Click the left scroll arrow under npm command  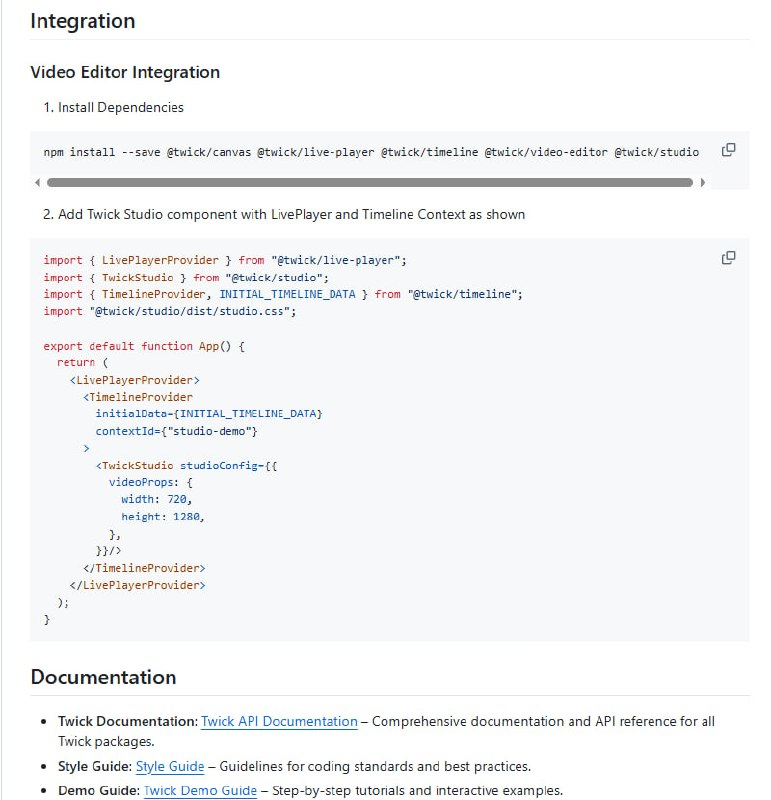click(x=38, y=183)
